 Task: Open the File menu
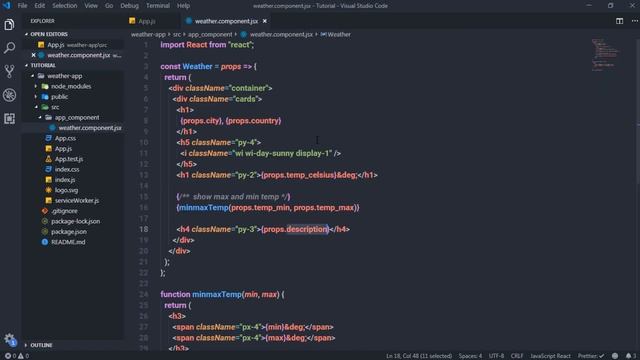click(x=22, y=6)
